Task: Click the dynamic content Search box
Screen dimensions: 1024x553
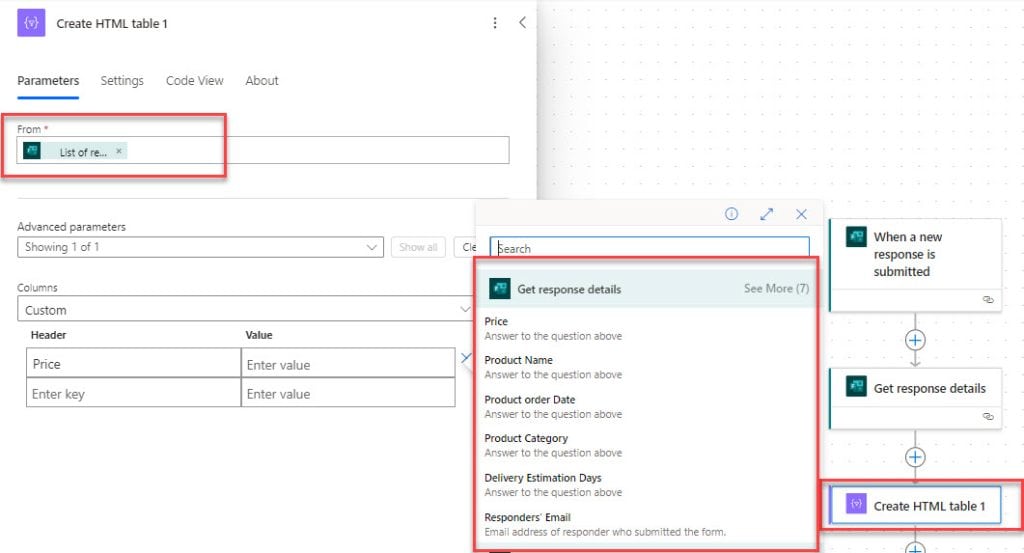Action: 650,248
